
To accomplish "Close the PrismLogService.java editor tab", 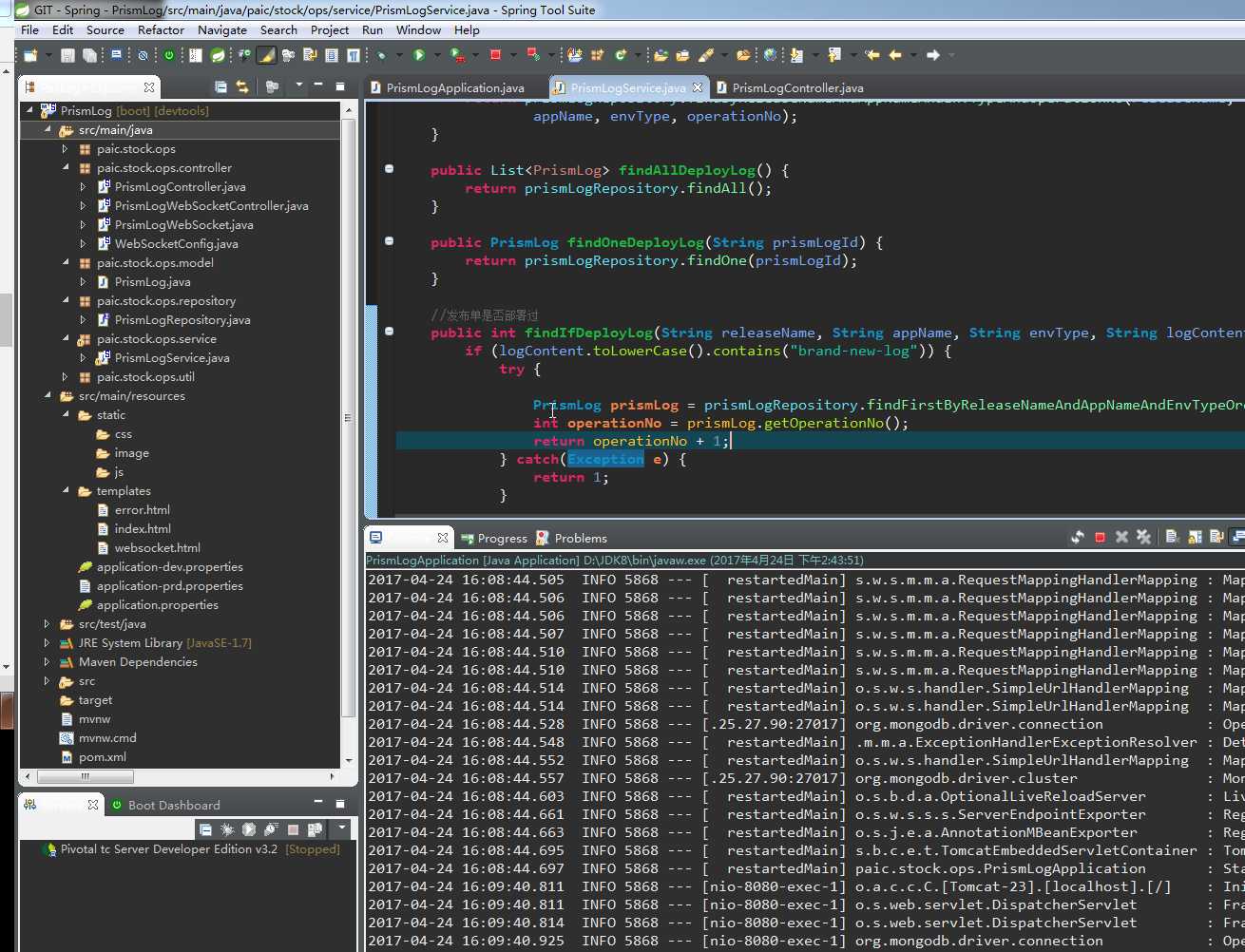I will 698,87.
